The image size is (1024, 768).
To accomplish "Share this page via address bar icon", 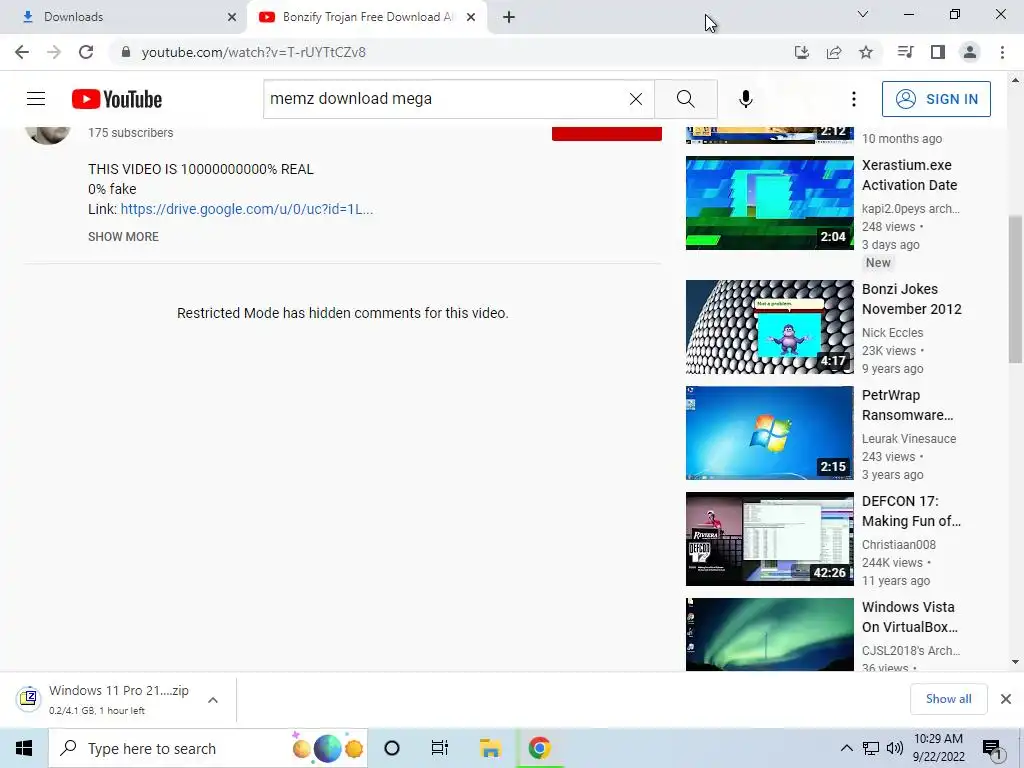I will click(x=834, y=52).
